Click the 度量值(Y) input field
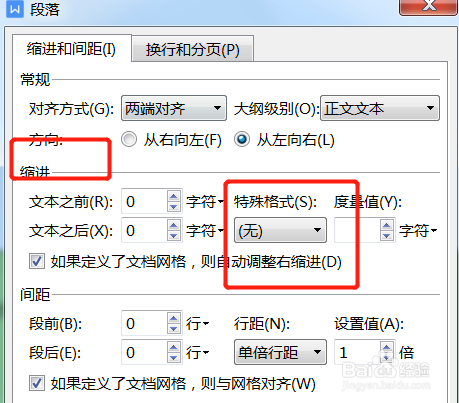 [x=357, y=230]
